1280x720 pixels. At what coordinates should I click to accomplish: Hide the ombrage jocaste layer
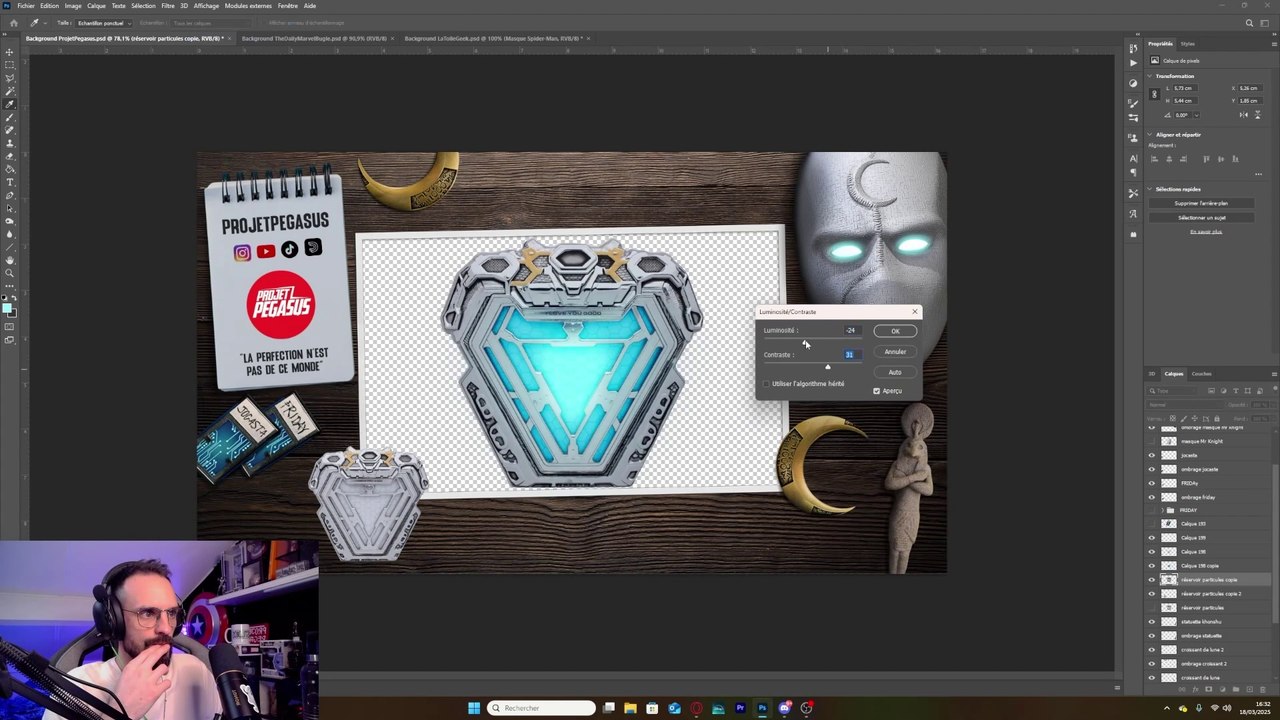(1151, 469)
